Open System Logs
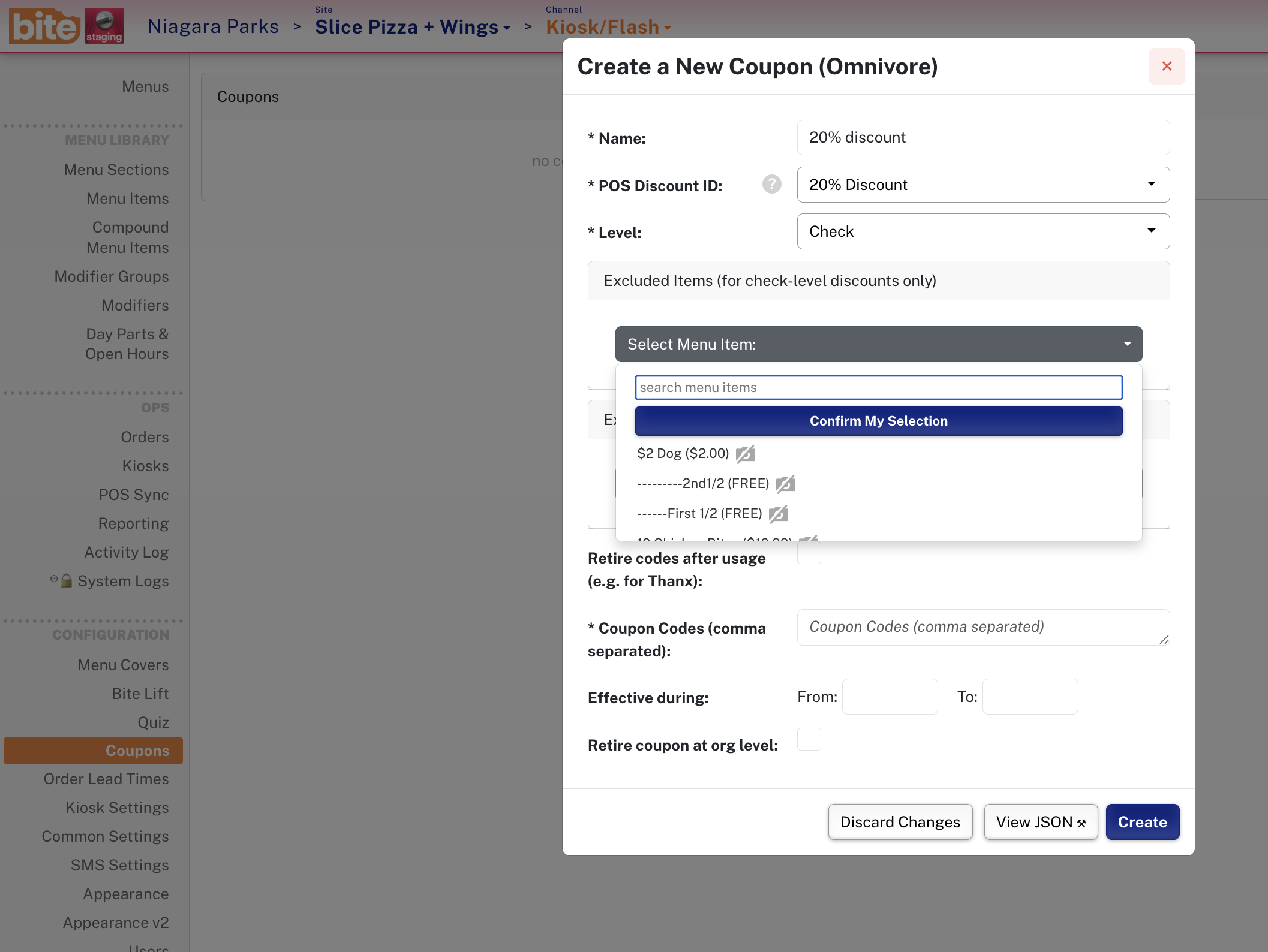Screen dimensions: 1268x952 pyautogui.click(x=123, y=581)
